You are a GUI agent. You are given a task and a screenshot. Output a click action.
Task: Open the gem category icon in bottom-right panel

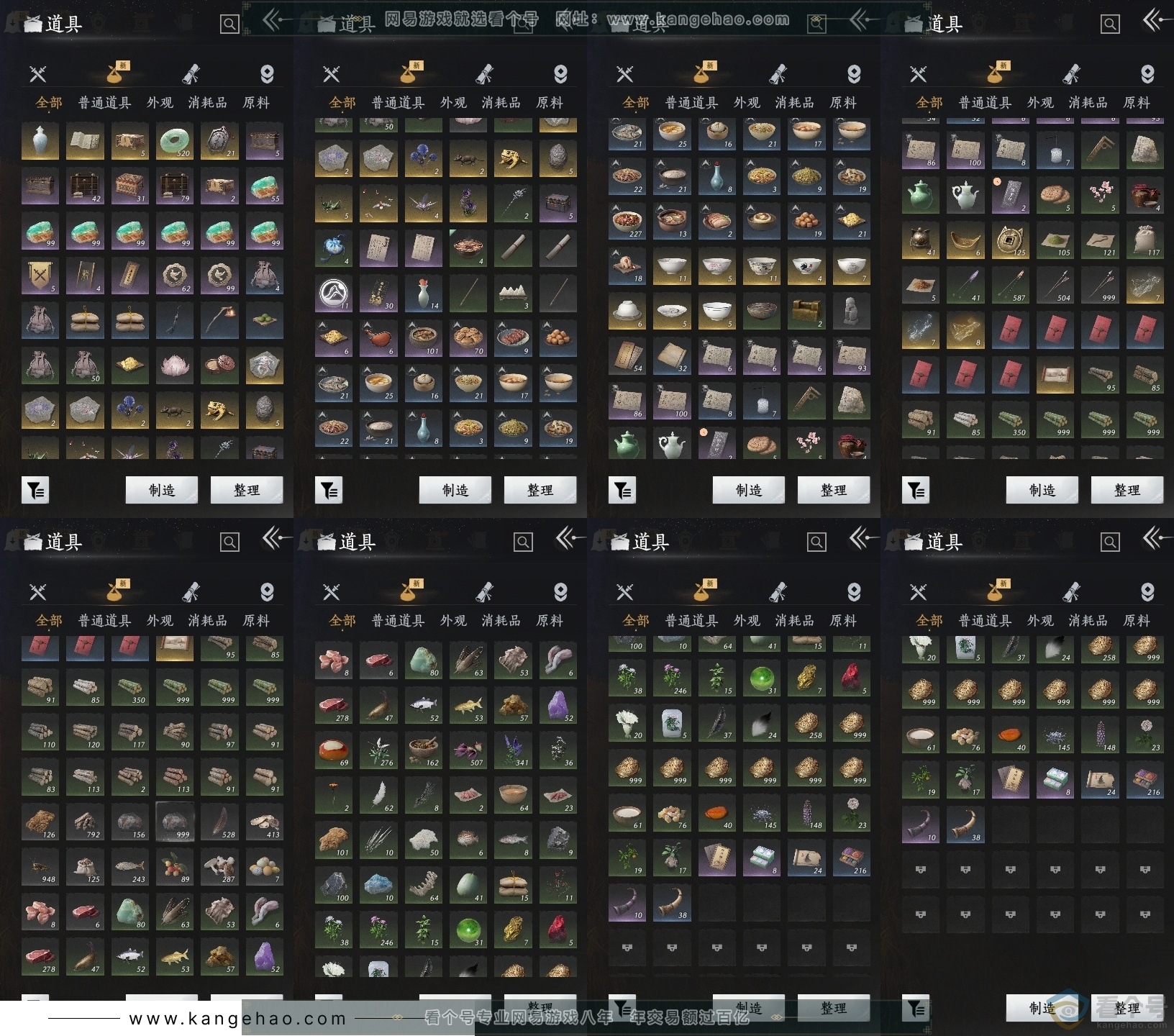pyautogui.click(x=1147, y=591)
